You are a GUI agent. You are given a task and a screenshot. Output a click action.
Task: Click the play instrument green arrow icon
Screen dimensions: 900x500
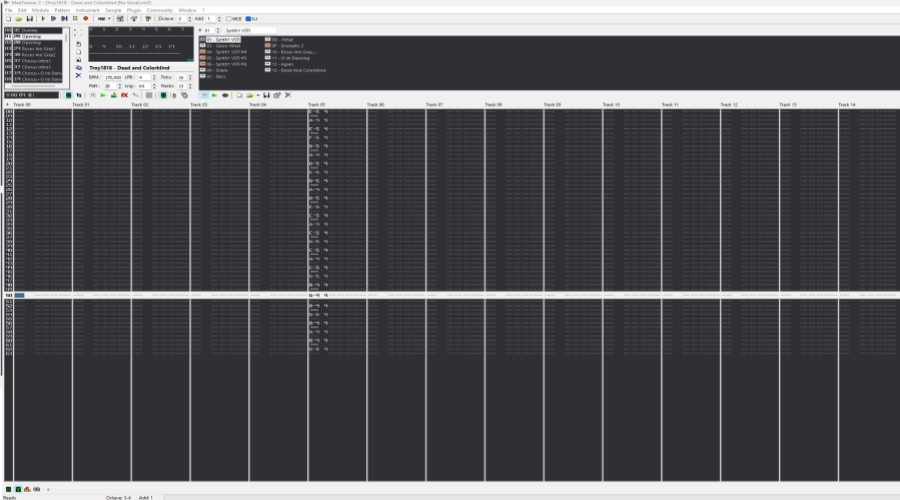coord(214,95)
